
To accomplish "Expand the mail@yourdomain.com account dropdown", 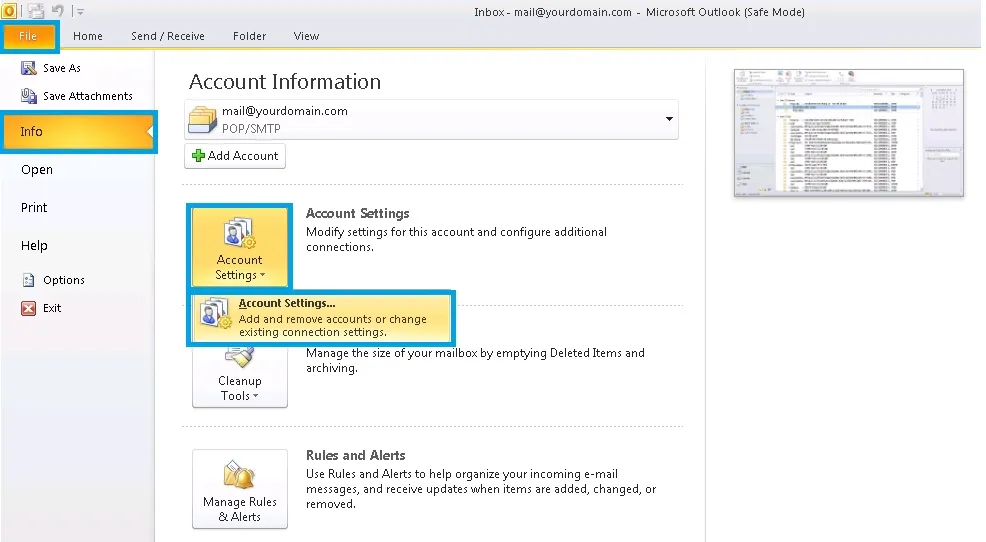I will point(668,119).
